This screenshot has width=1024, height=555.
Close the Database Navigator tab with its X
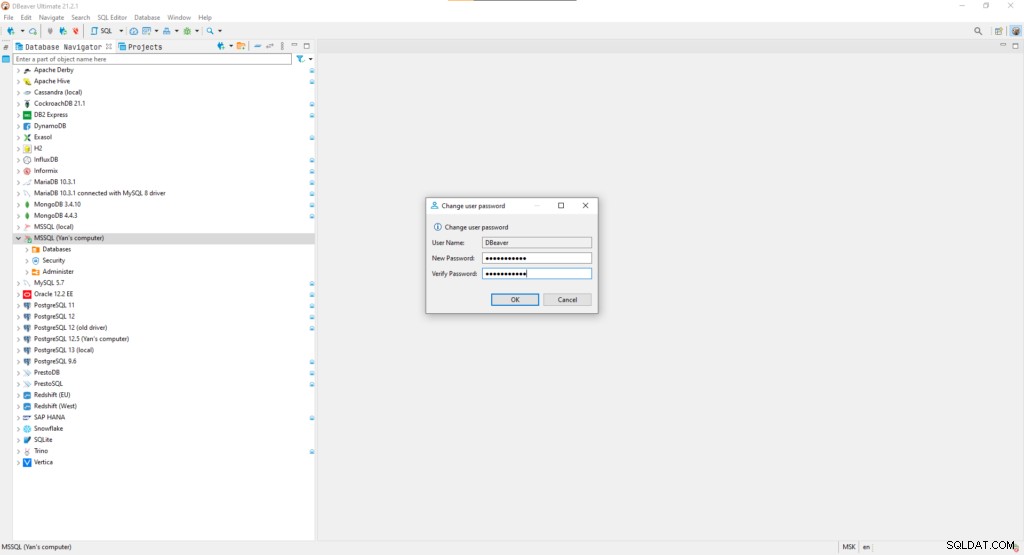coord(109,46)
